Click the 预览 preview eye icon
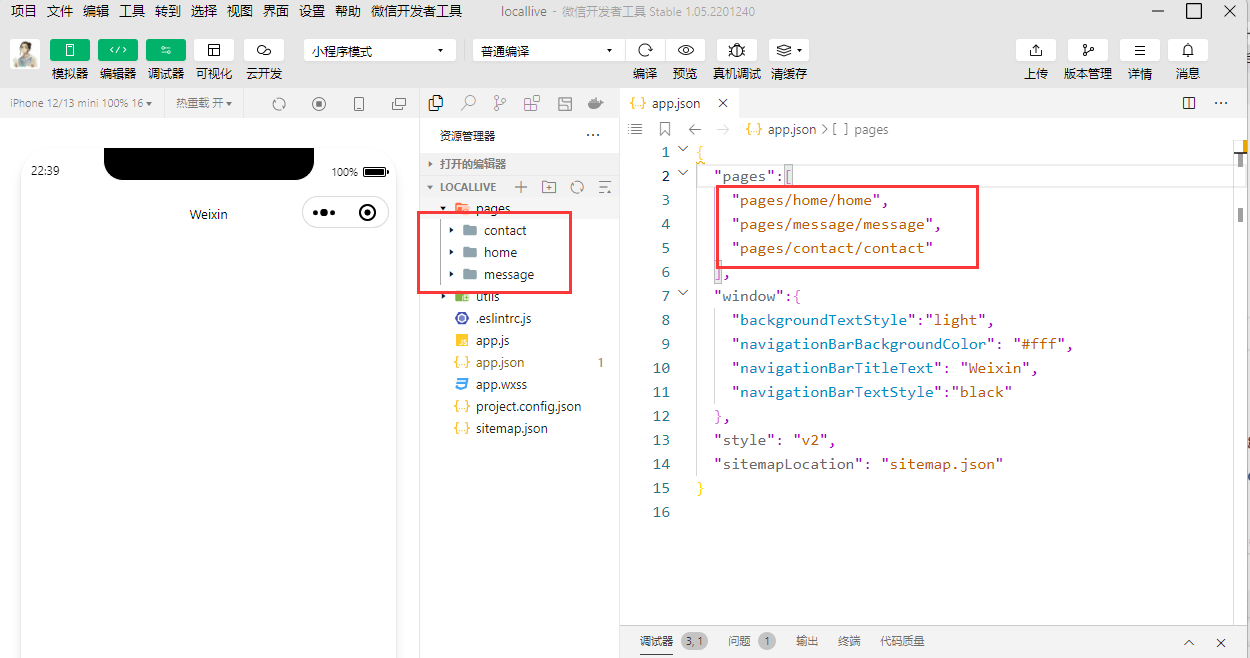The height and width of the screenshot is (658, 1250). [x=685, y=50]
